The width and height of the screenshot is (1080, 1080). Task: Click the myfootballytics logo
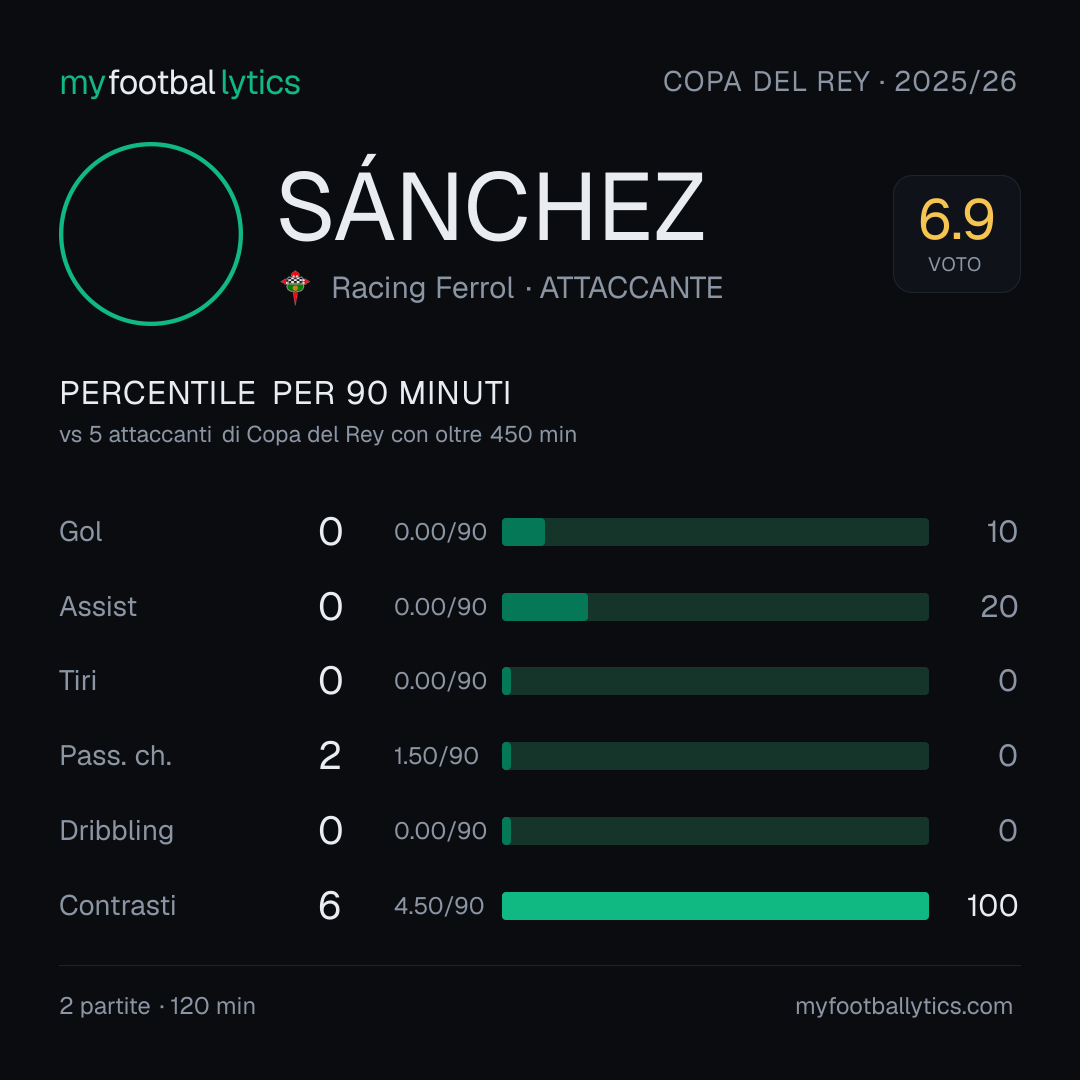[180, 83]
